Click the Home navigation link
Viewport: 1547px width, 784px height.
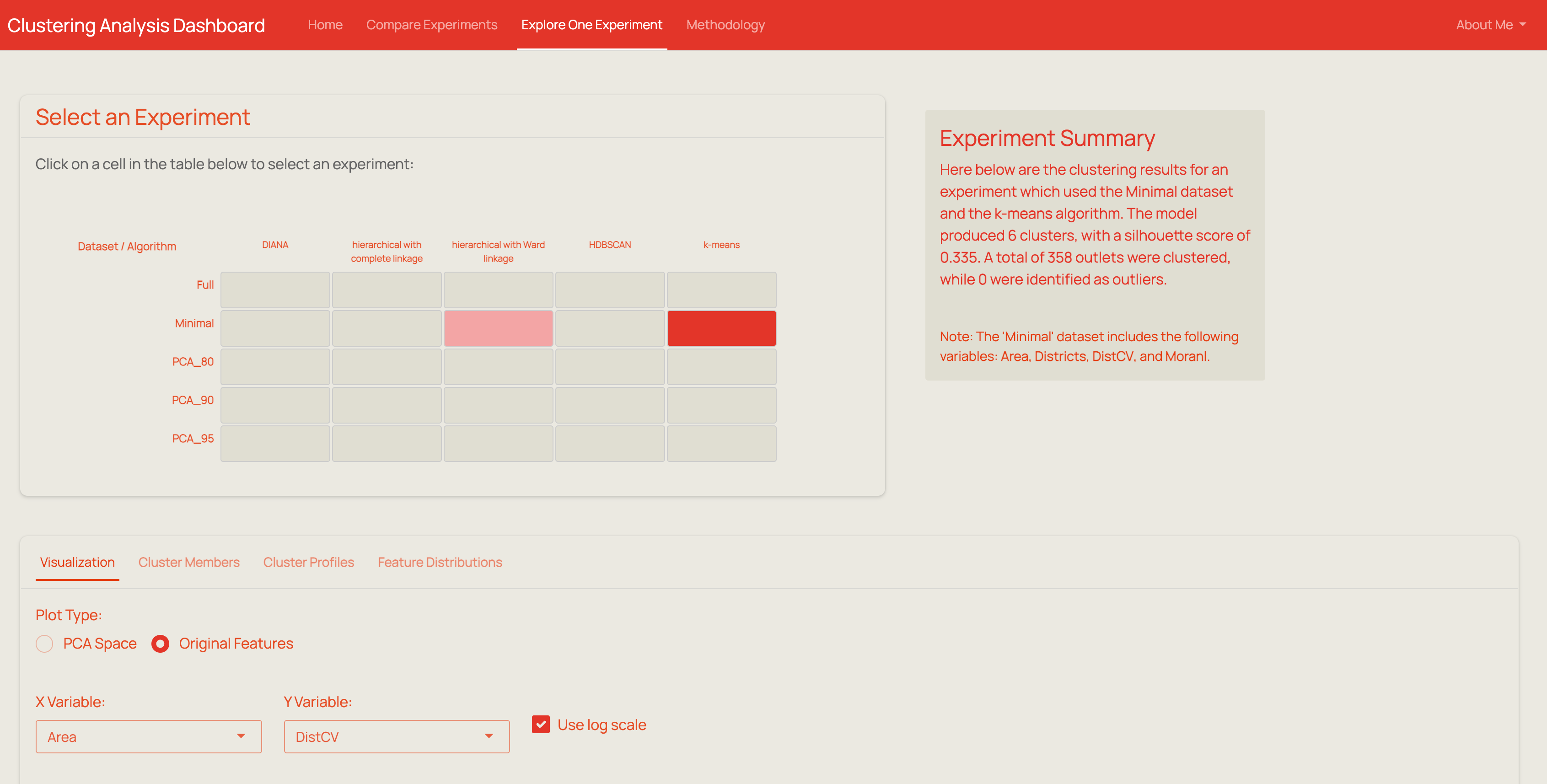tap(325, 25)
